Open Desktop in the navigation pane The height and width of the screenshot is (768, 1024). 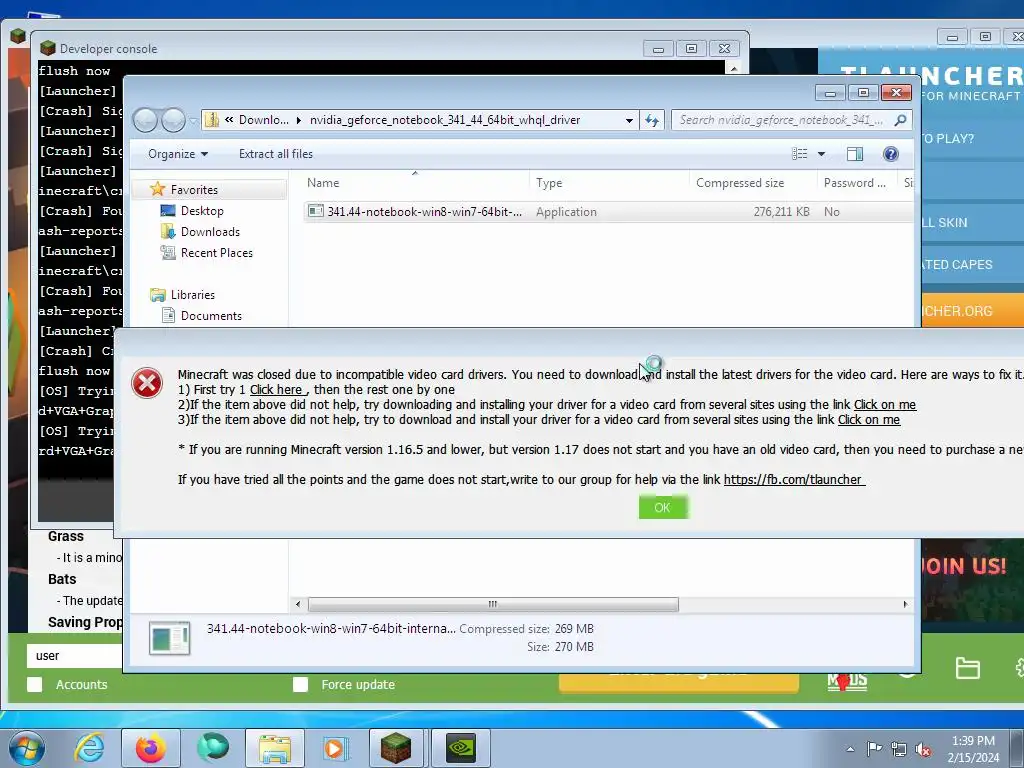[x=202, y=211]
